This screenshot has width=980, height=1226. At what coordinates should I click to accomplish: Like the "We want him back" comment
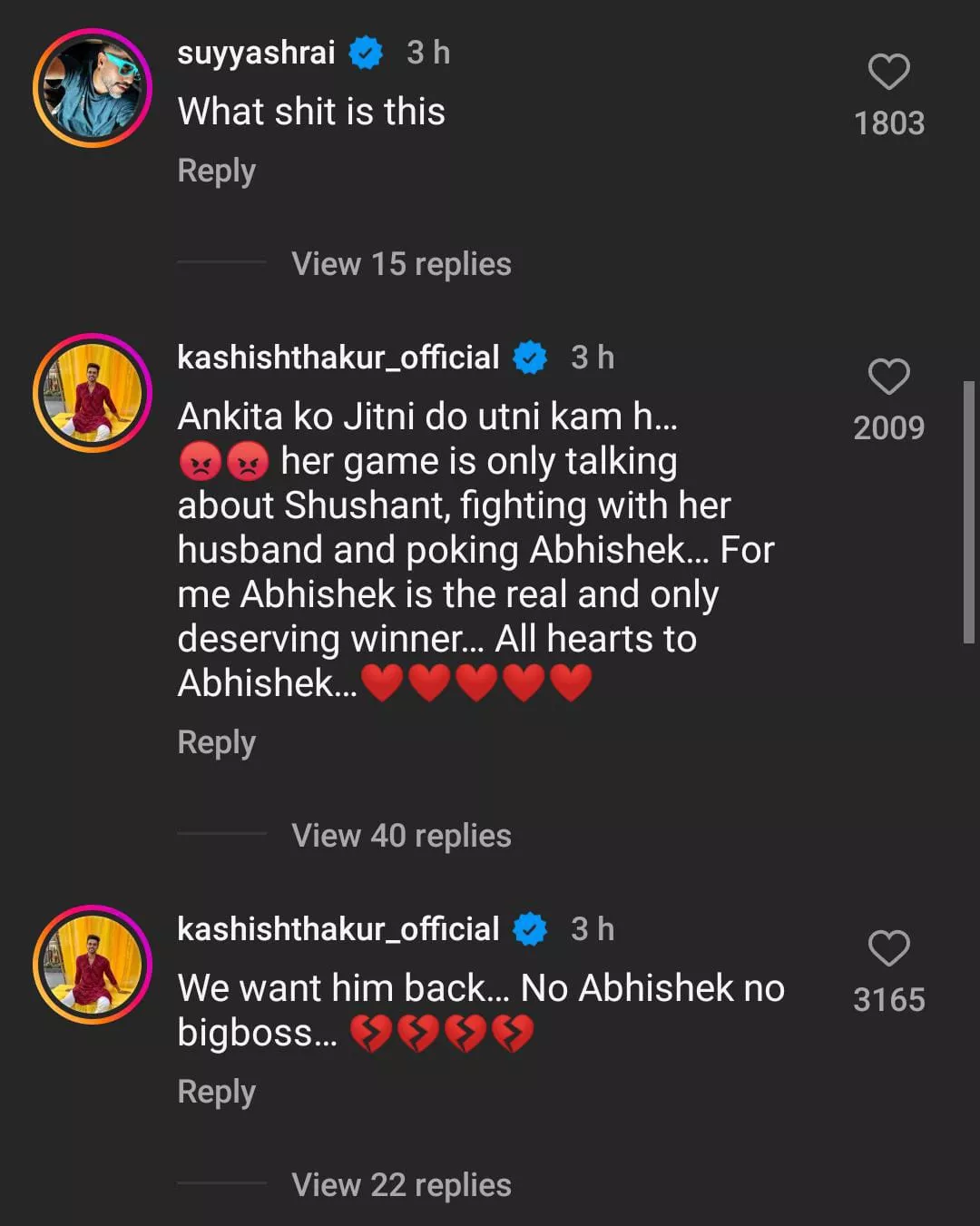coord(888,949)
